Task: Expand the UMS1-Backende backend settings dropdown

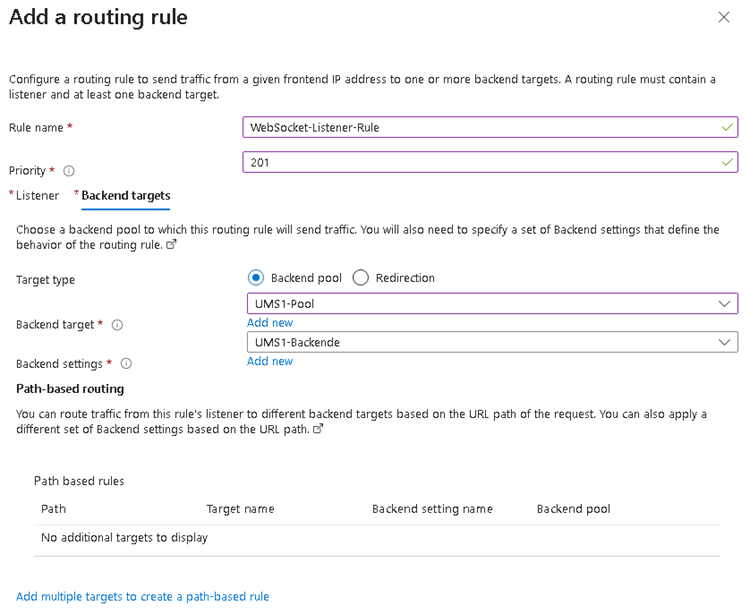Action: click(724, 342)
